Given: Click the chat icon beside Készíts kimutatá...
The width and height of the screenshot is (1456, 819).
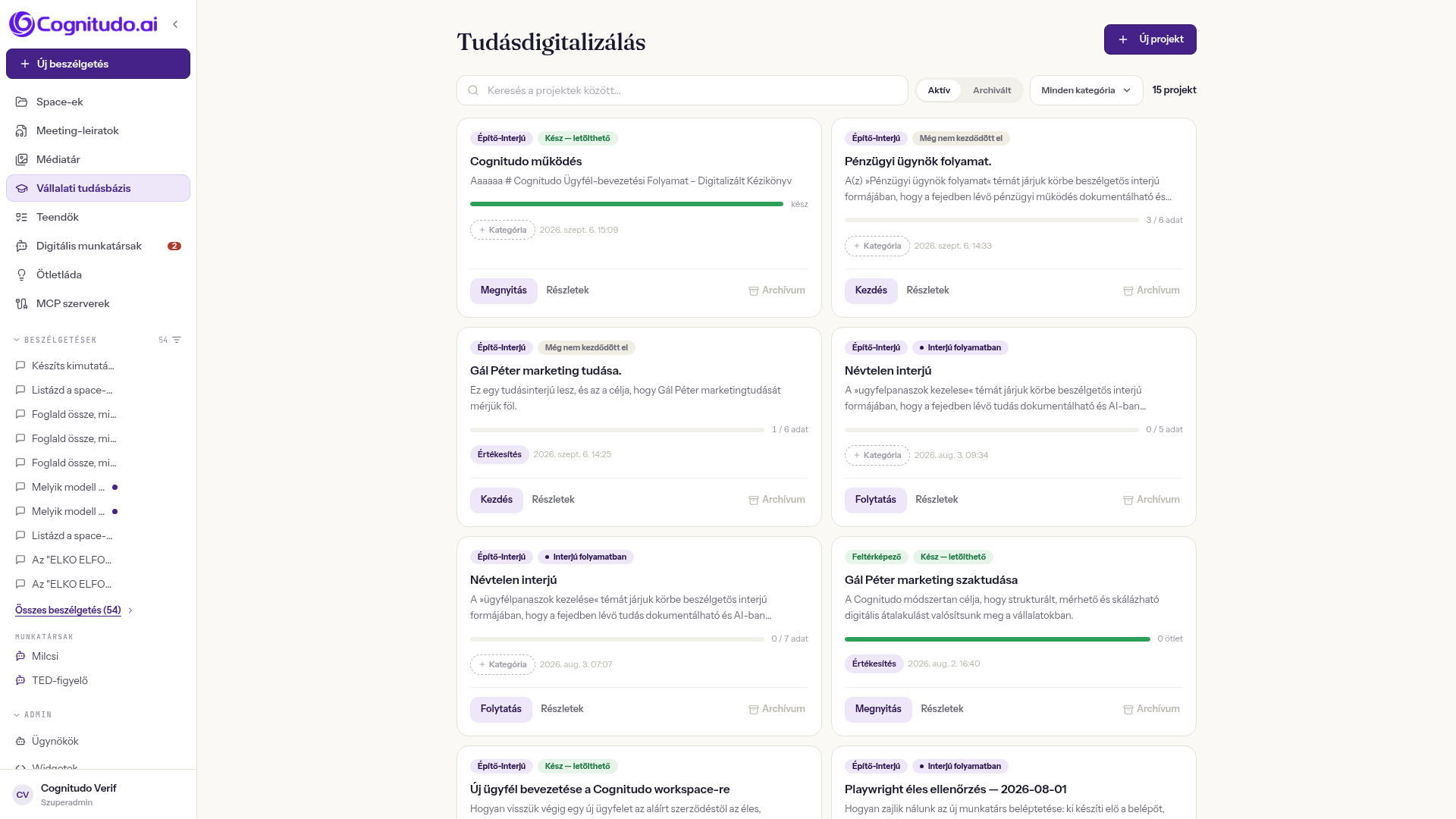Looking at the screenshot, I should tap(20, 366).
